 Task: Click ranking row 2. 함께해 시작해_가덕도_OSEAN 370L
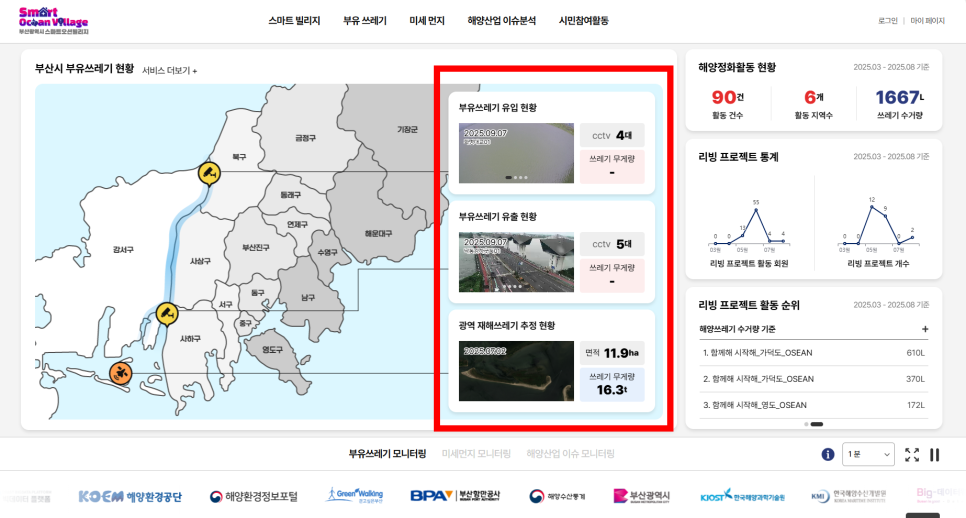pyautogui.click(x=813, y=379)
